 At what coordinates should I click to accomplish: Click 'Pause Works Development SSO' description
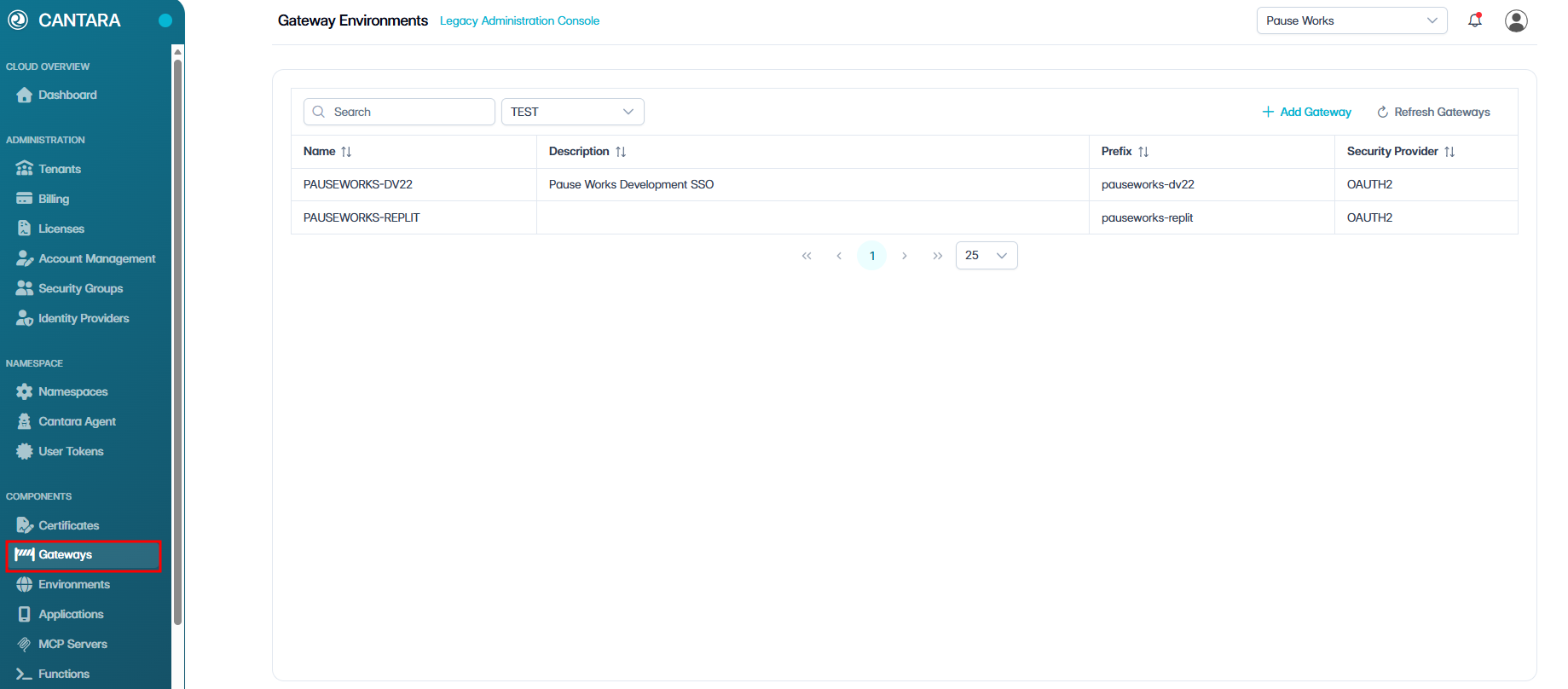click(x=631, y=184)
